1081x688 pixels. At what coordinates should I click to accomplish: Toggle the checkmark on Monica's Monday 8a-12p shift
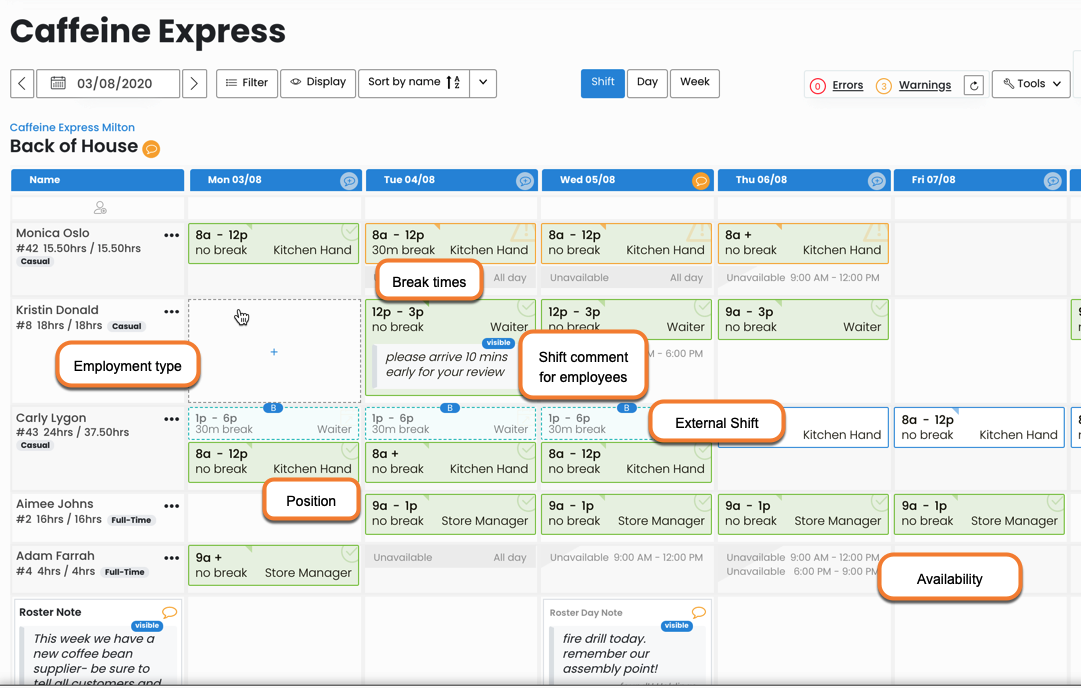pyautogui.click(x=349, y=232)
